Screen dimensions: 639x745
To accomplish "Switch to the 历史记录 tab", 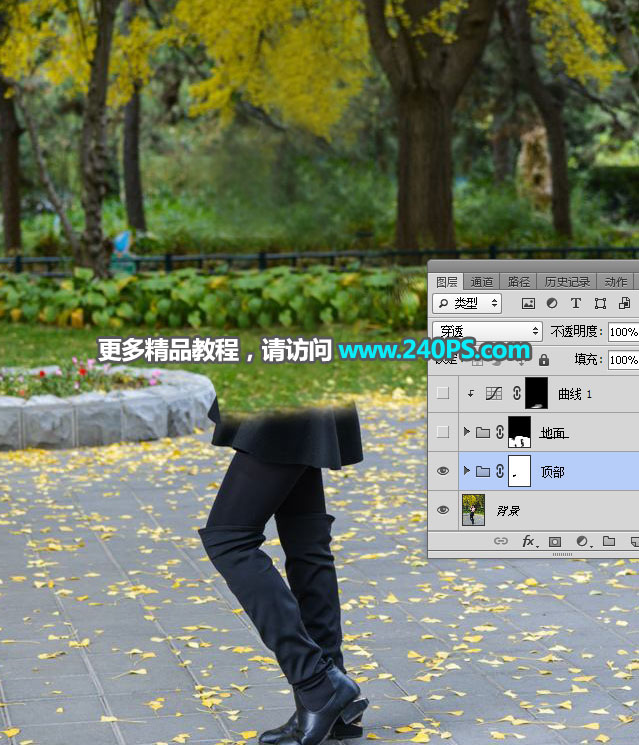I will point(566,282).
